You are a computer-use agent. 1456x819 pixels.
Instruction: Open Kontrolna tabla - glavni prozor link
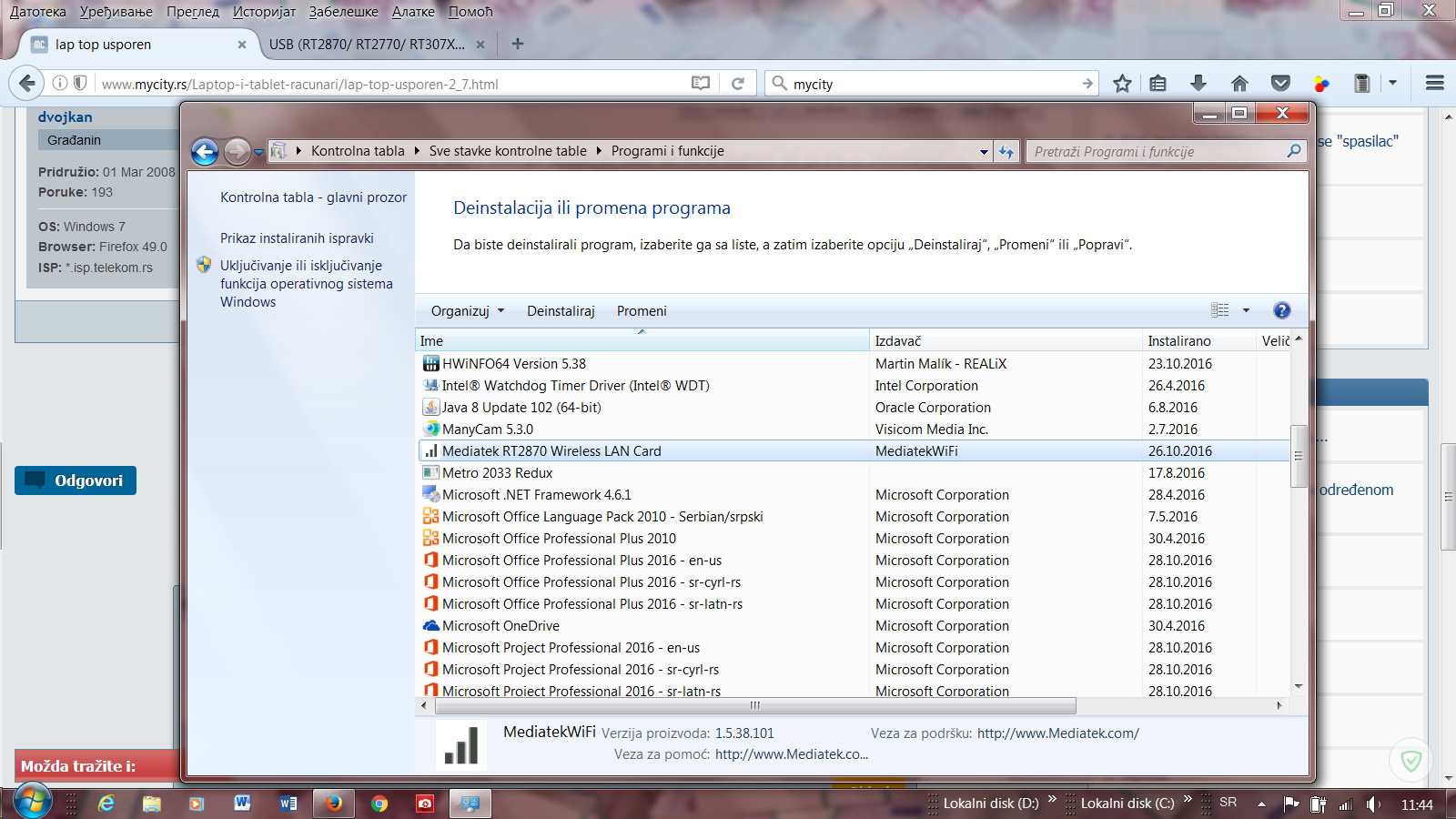[313, 197]
